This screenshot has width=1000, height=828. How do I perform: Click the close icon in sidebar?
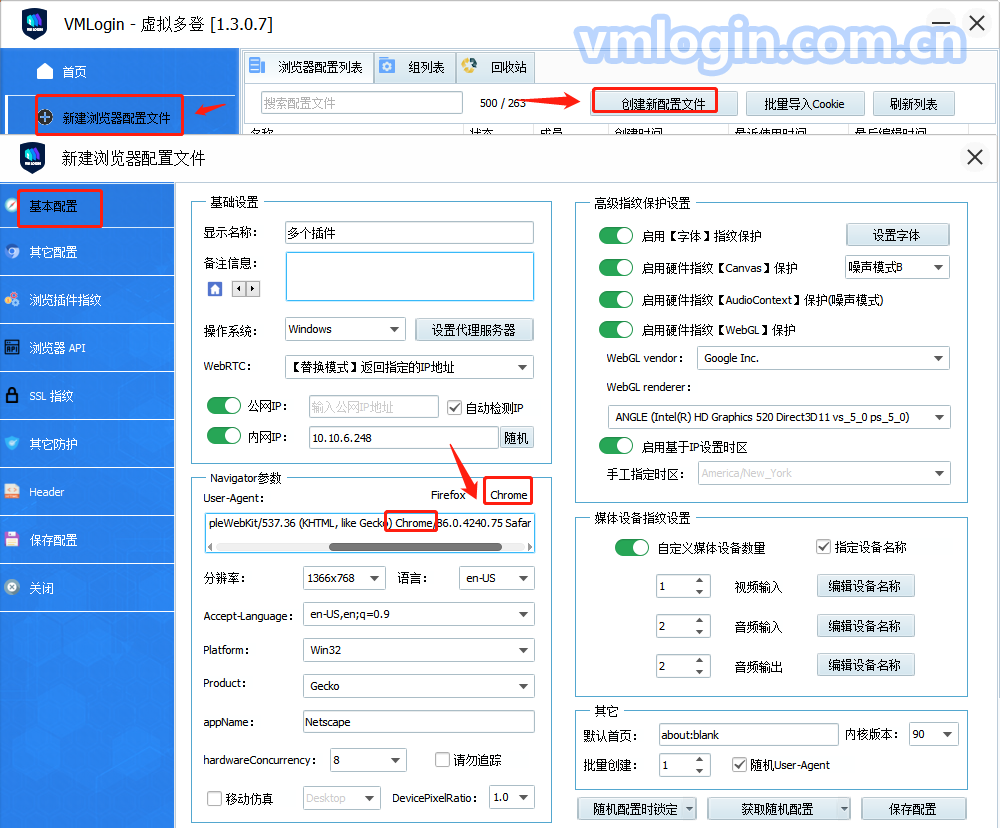pyautogui.click(x=13, y=588)
